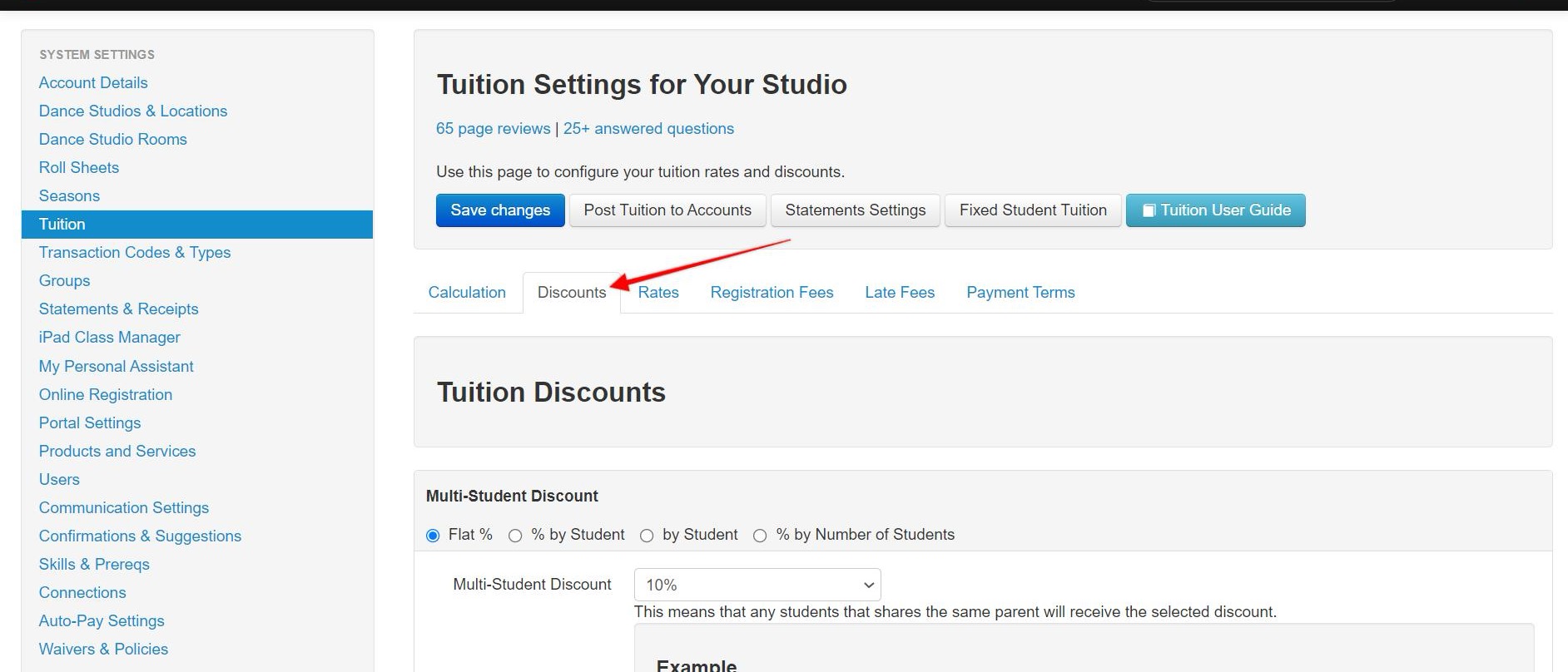This screenshot has width=1568, height=672.
Task: Select the Flat % radio option
Action: 433,536
